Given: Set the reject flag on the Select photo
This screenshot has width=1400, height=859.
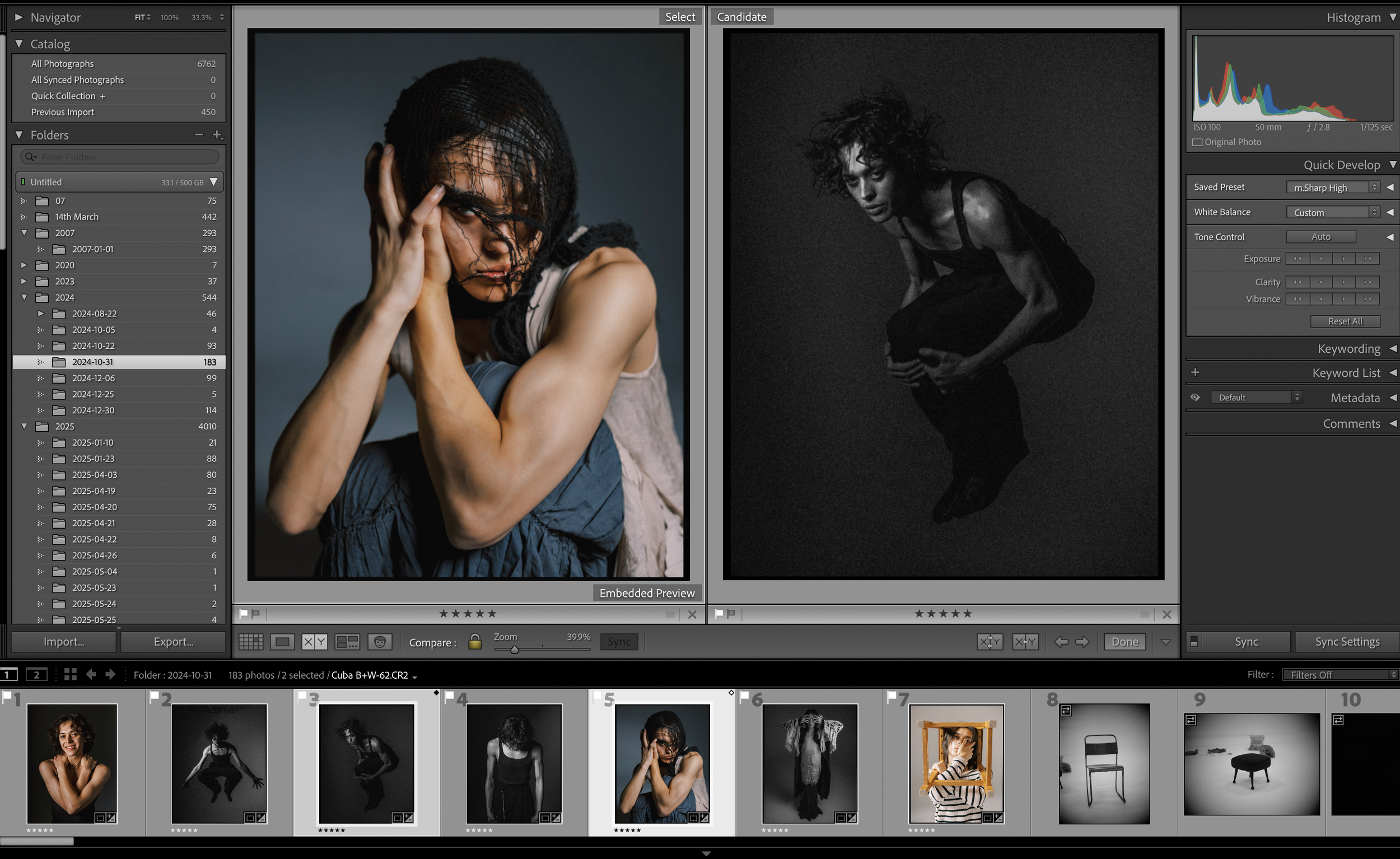Looking at the screenshot, I should 256,614.
